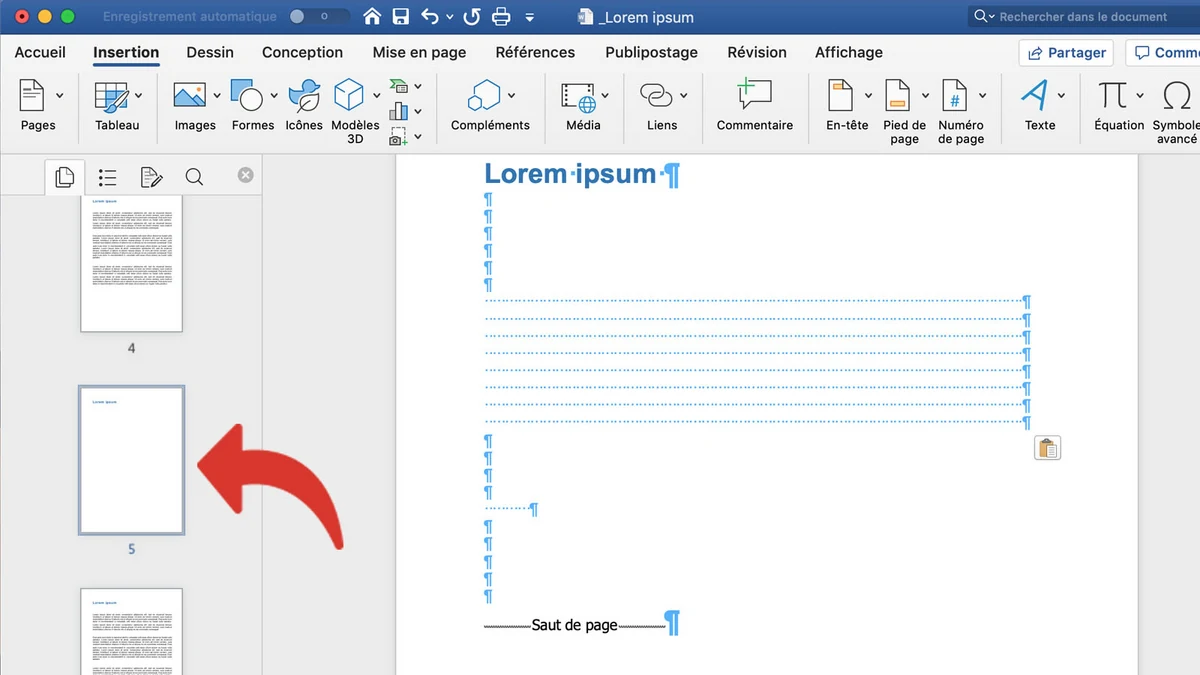Click the Save disk icon in title bar
Image resolution: width=1200 pixels, height=675 pixels.
400,17
